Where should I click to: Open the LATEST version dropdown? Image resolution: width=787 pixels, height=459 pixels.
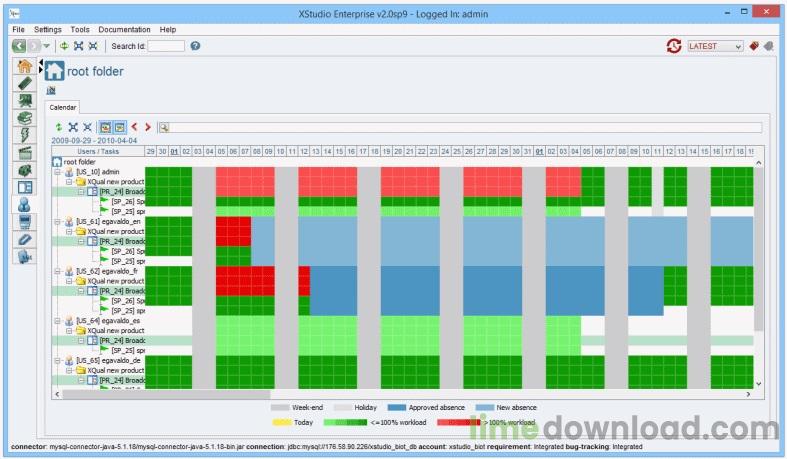click(x=715, y=46)
